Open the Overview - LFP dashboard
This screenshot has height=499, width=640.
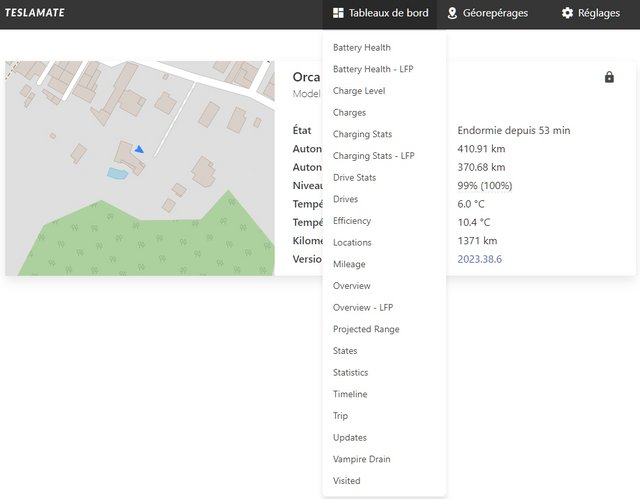pos(363,307)
